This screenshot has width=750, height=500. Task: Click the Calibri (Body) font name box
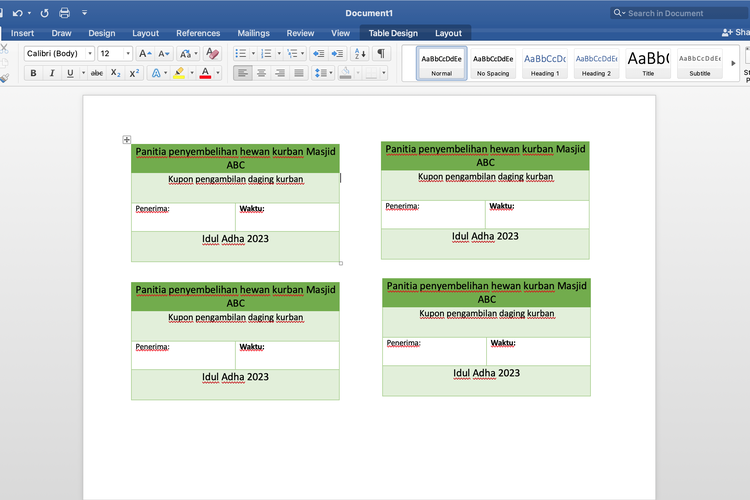click(55, 54)
